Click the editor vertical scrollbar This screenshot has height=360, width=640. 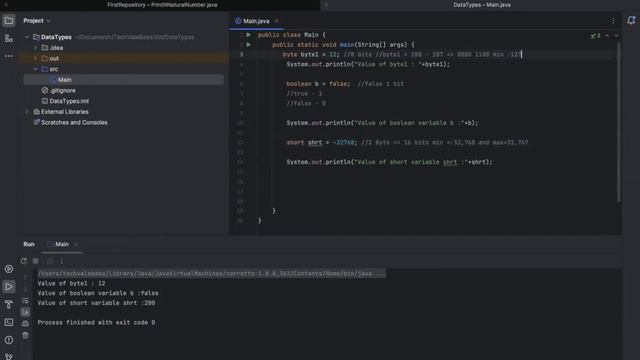619,122
